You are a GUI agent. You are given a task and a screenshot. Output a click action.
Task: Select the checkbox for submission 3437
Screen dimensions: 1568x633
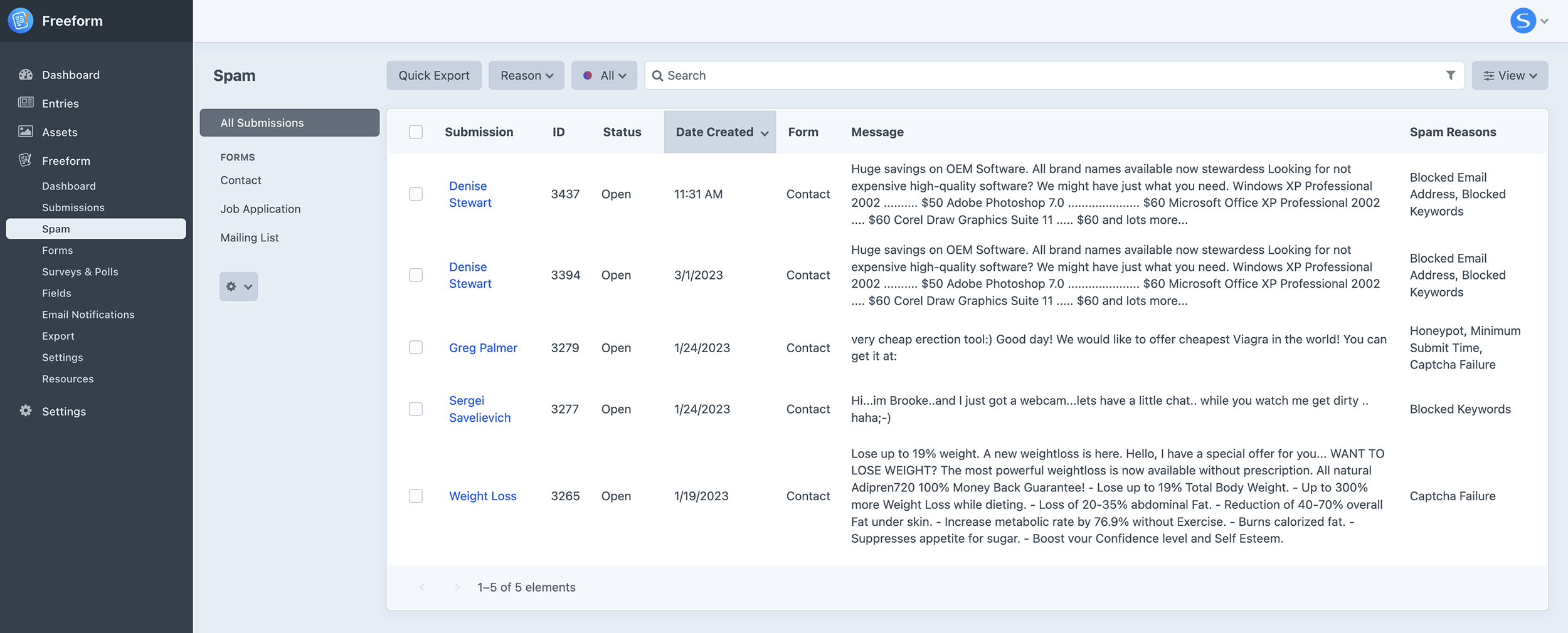coord(416,194)
